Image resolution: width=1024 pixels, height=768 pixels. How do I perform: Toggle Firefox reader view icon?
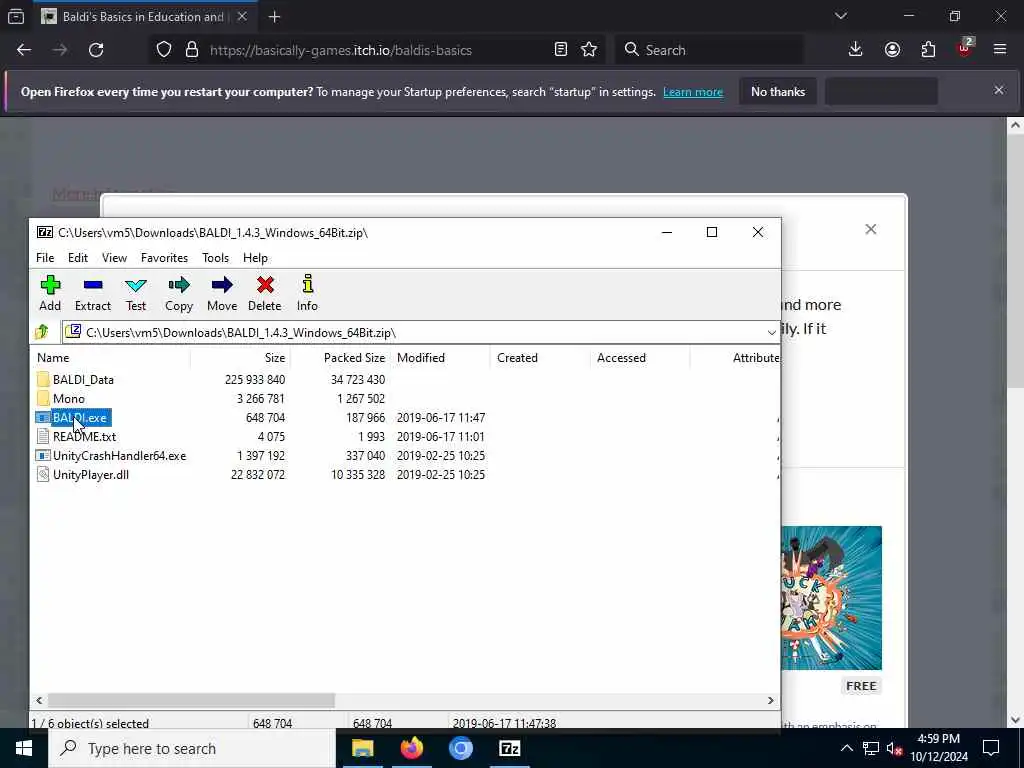(560, 50)
